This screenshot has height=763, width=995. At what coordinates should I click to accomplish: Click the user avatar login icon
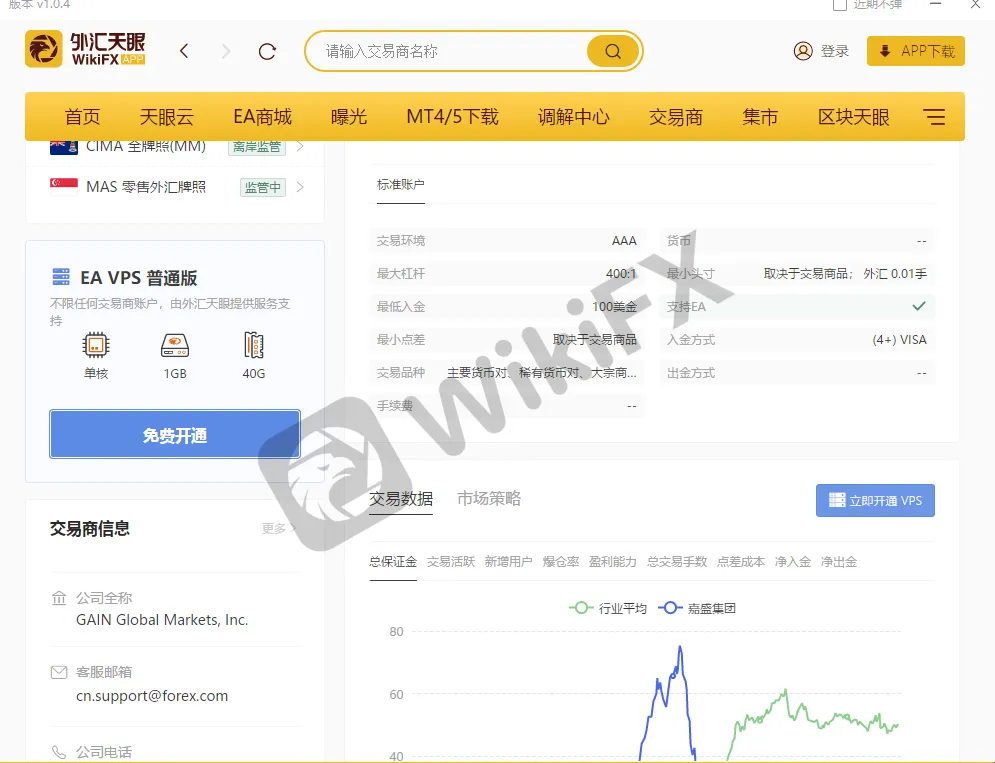click(x=803, y=51)
